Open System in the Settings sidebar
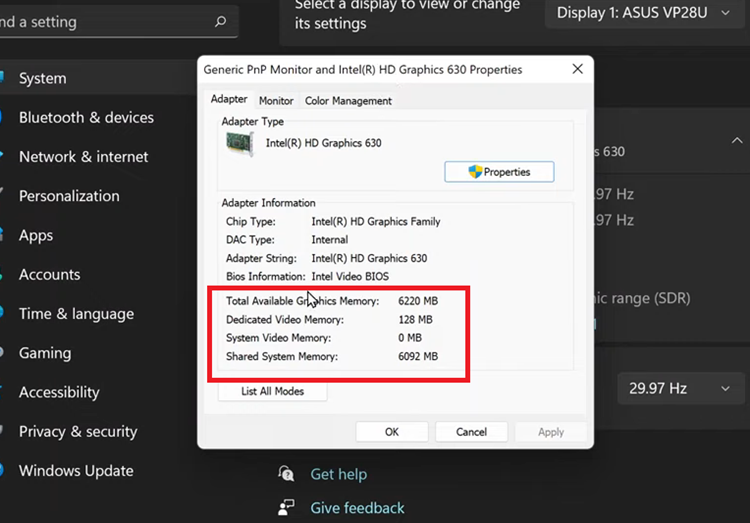Viewport: 750px width, 523px height. [43, 78]
